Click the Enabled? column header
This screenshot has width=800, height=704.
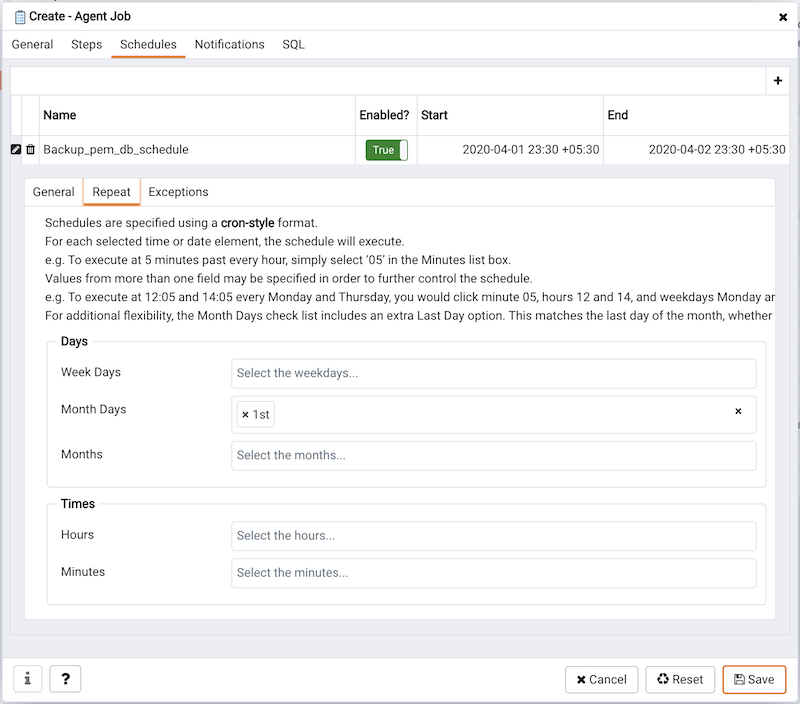384,115
